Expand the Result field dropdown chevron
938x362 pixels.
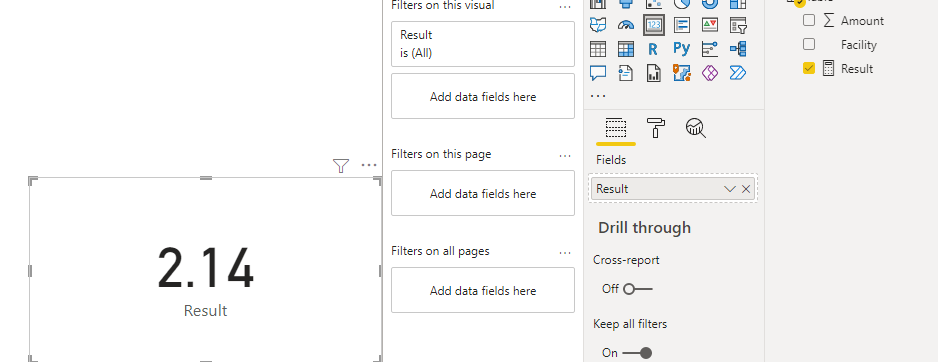(729, 189)
